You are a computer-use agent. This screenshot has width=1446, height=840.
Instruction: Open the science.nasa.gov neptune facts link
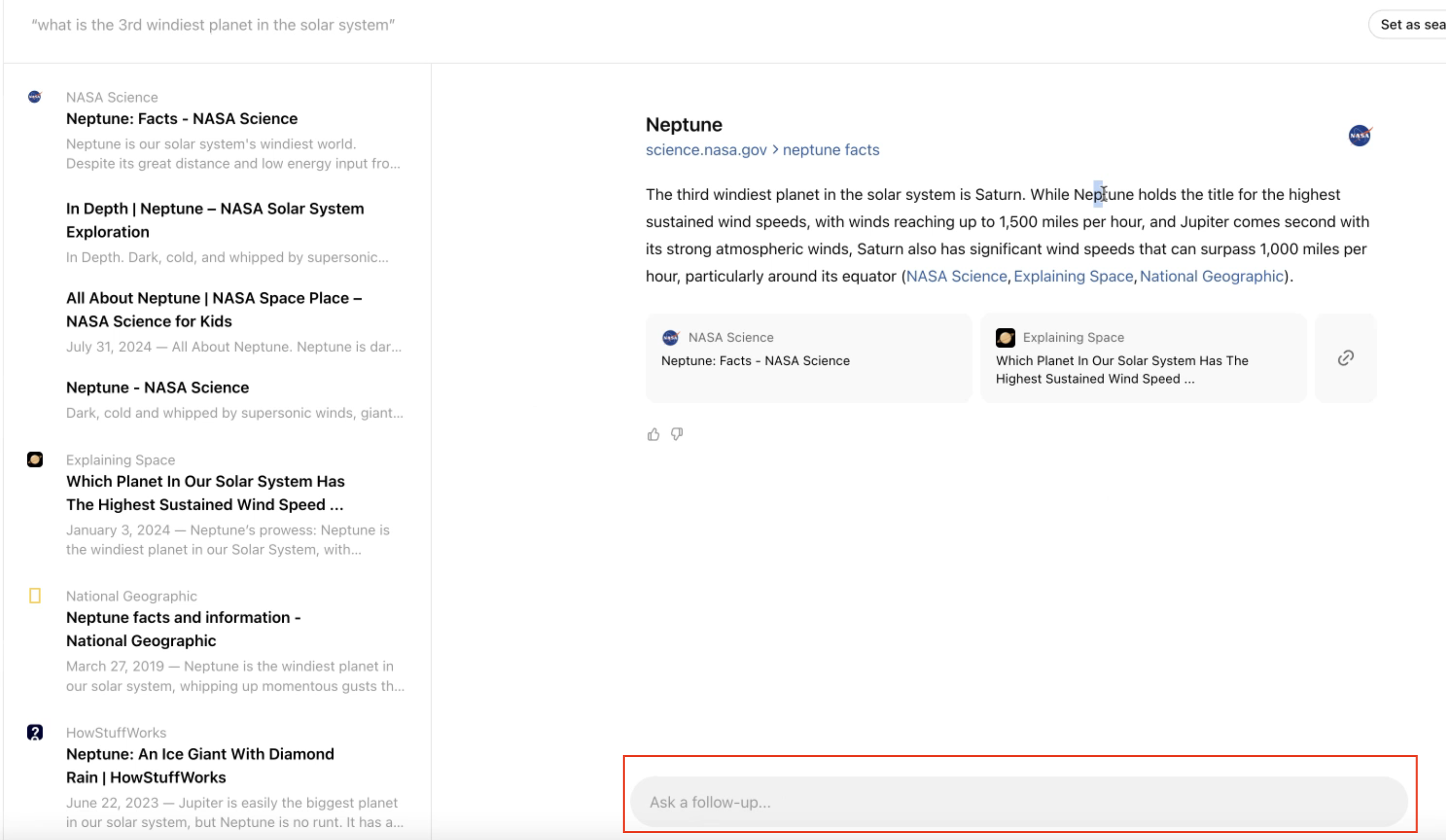coord(762,150)
